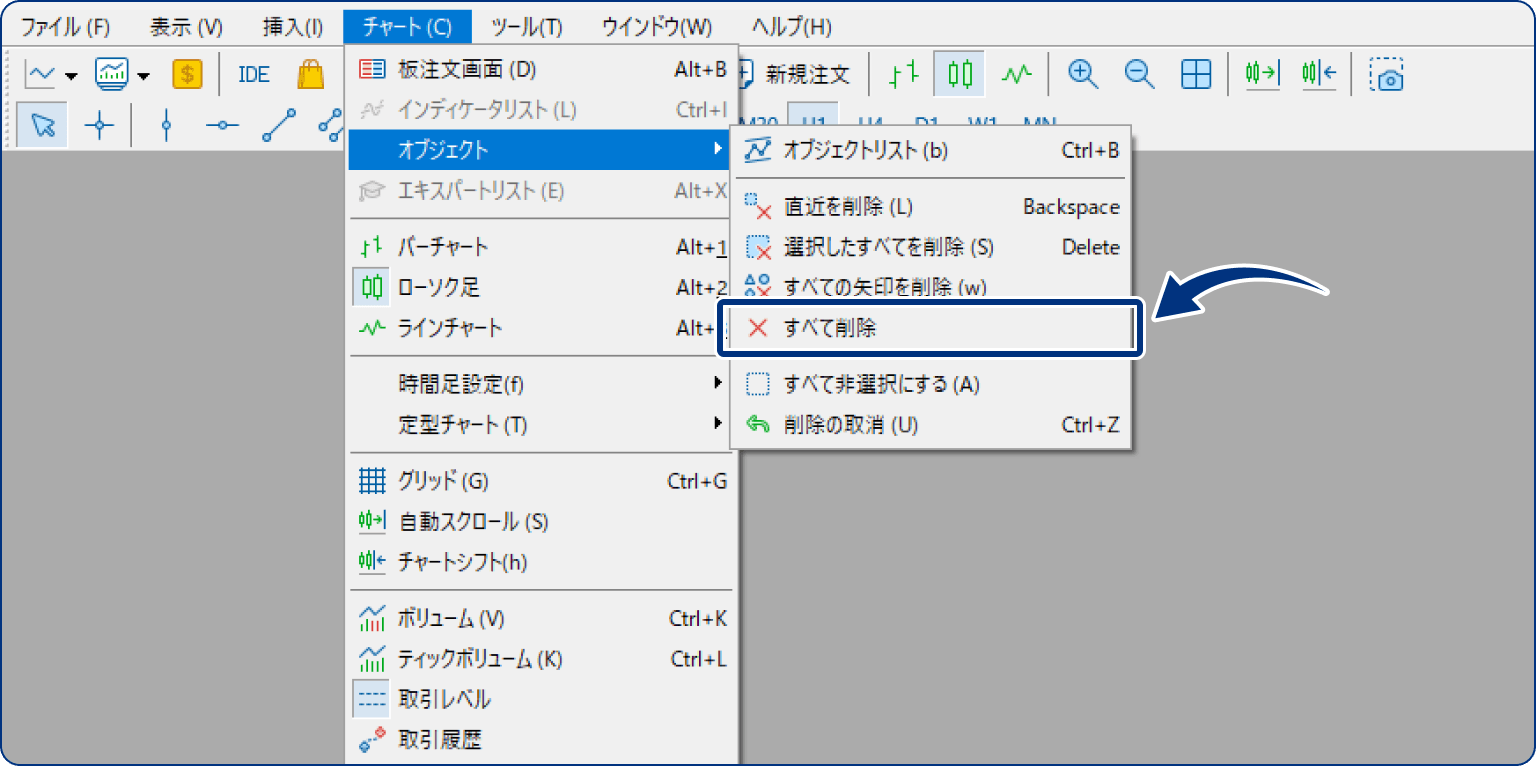Capture a chart screenshot with the camera icon

1387,73
